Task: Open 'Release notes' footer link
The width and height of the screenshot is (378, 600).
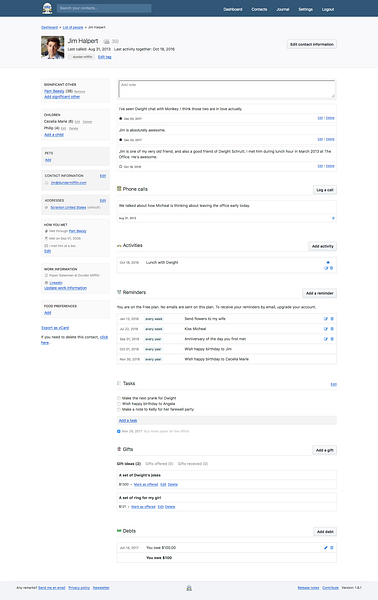Action: pyautogui.click(x=308, y=588)
